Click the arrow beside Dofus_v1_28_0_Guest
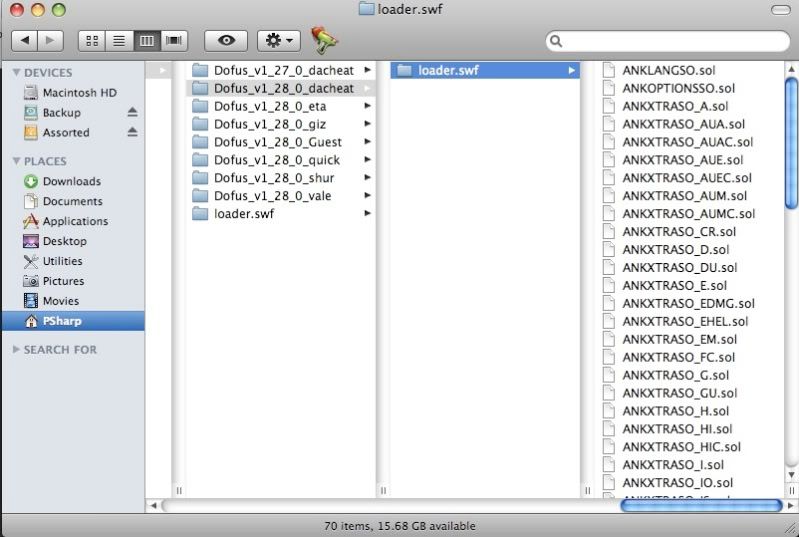 tap(367, 142)
